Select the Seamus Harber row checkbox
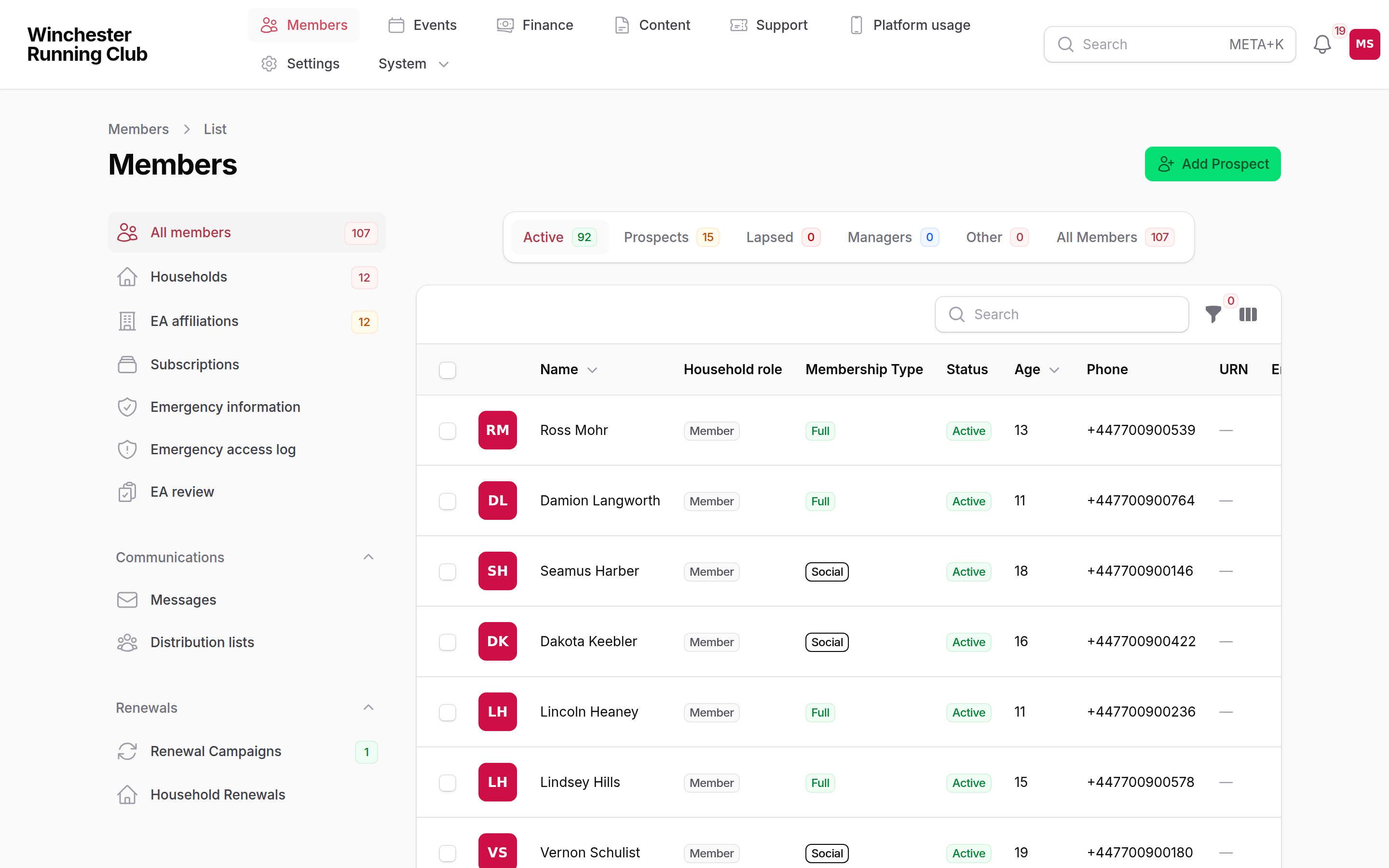This screenshot has height=868, width=1389. [447, 572]
